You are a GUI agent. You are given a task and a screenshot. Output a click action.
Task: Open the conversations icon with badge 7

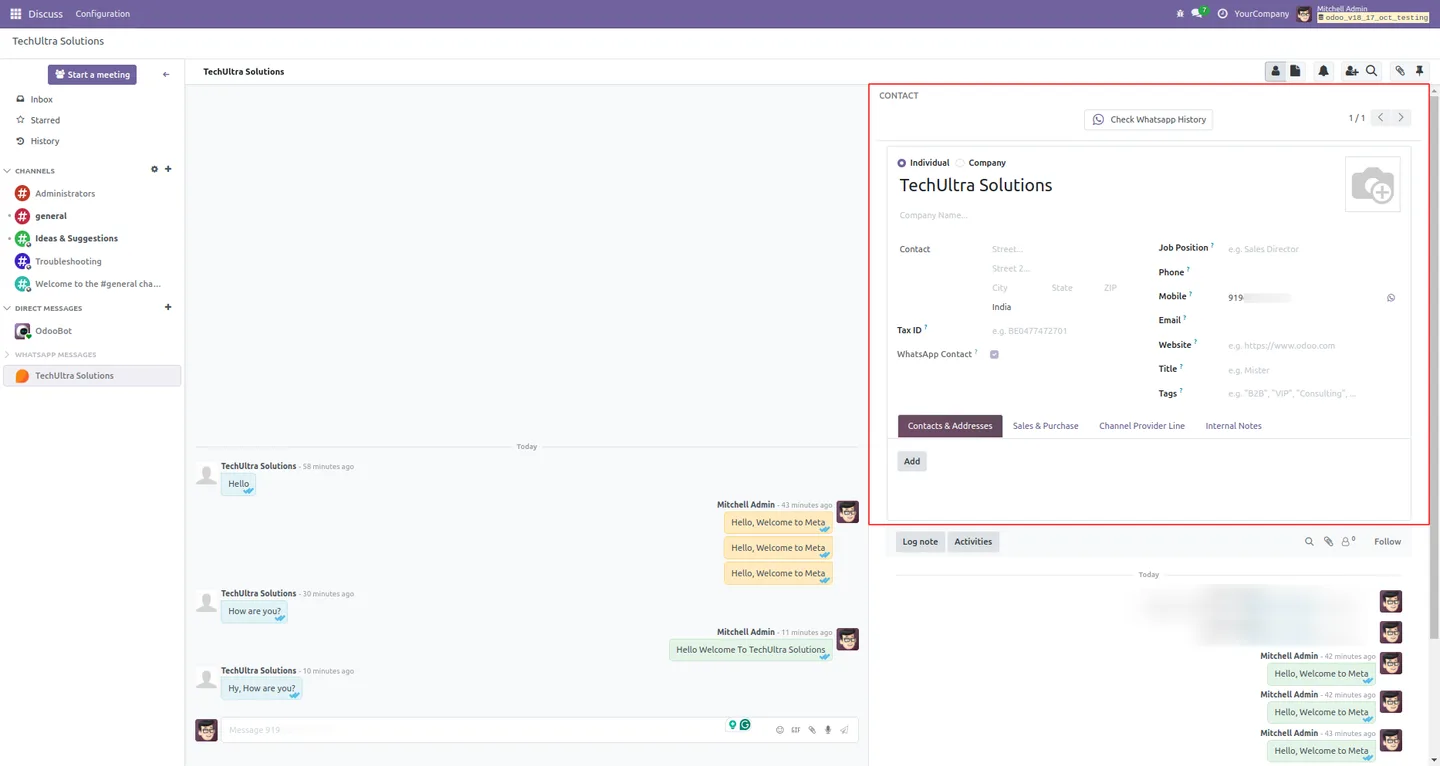coord(1199,14)
